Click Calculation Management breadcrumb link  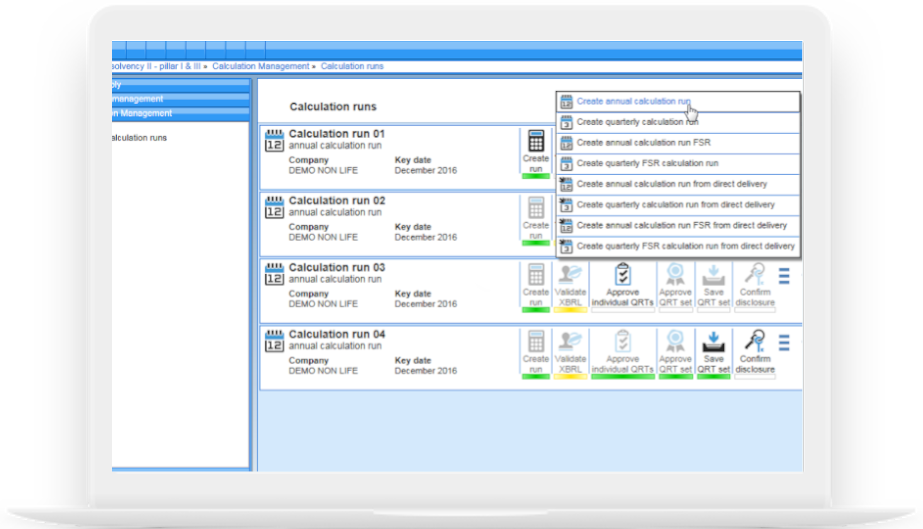[260, 66]
